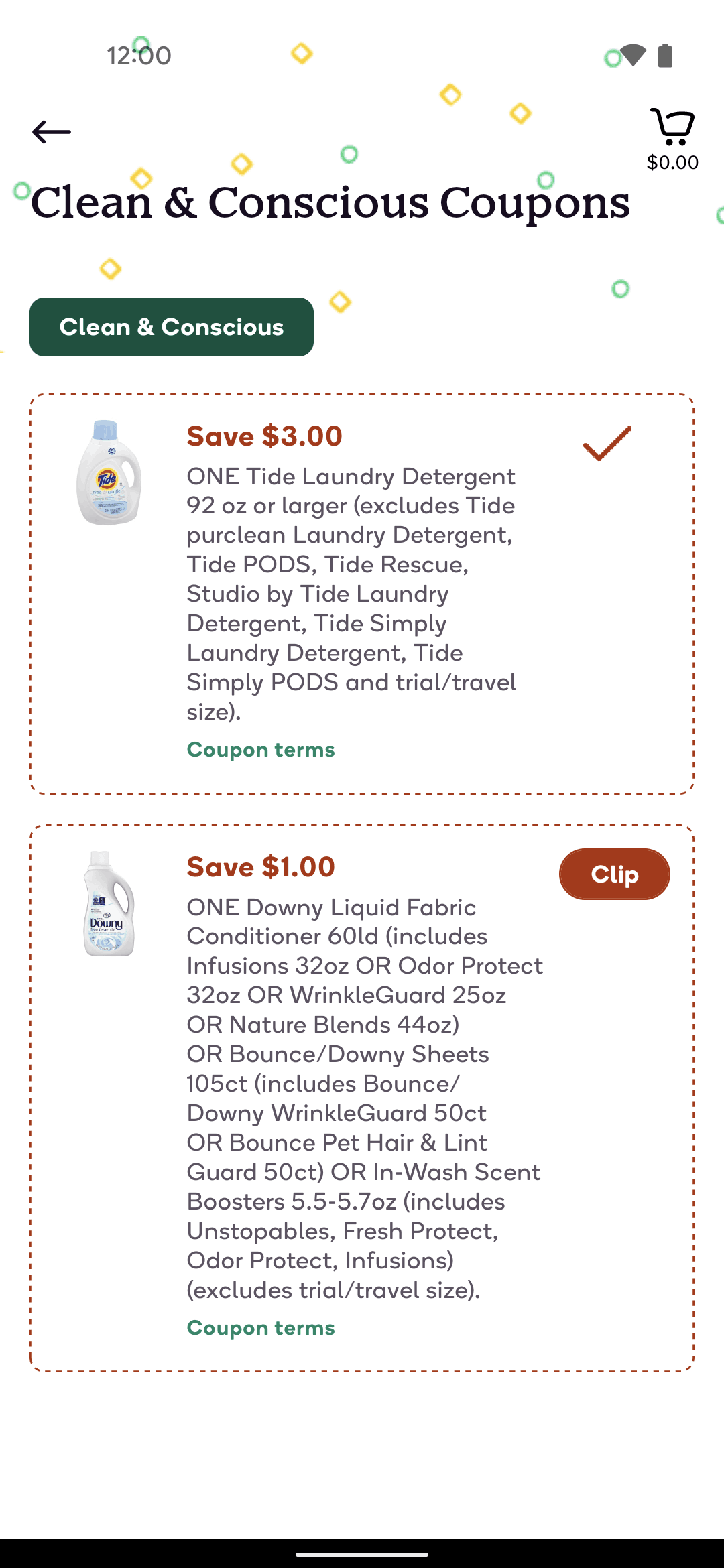Screen dimensions: 724x1568
Task: Open Coupon terms for Downy coupon
Action: (261, 1328)
